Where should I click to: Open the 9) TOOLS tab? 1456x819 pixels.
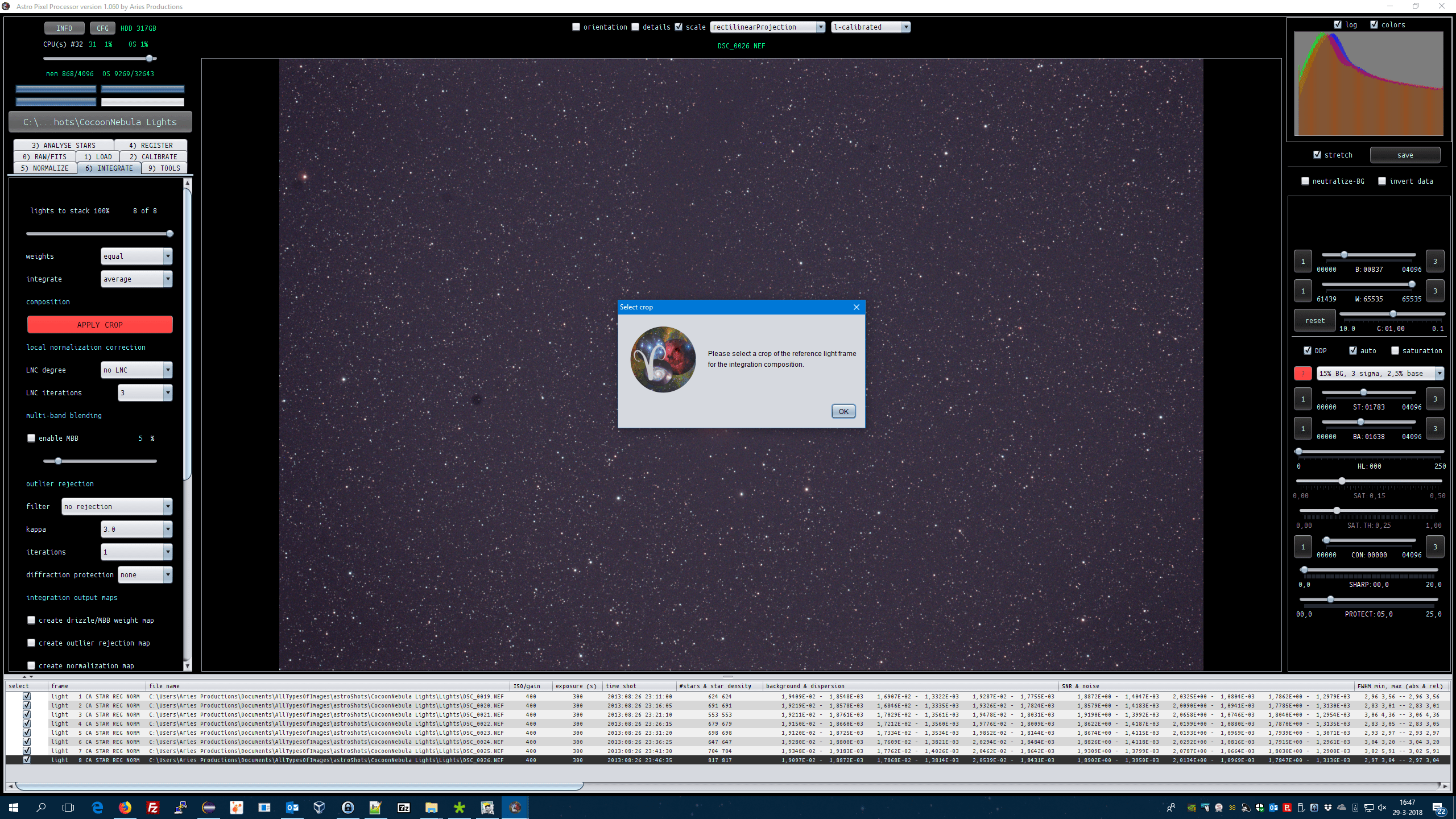(x=164, y=168)
